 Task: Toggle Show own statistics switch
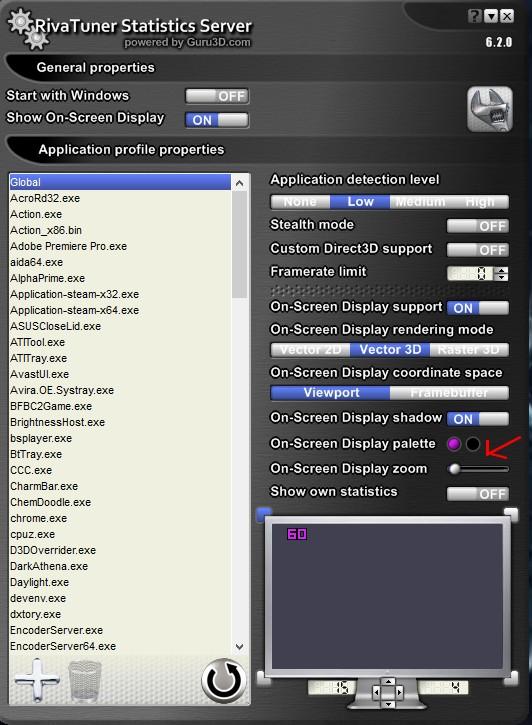pos(478,494)
